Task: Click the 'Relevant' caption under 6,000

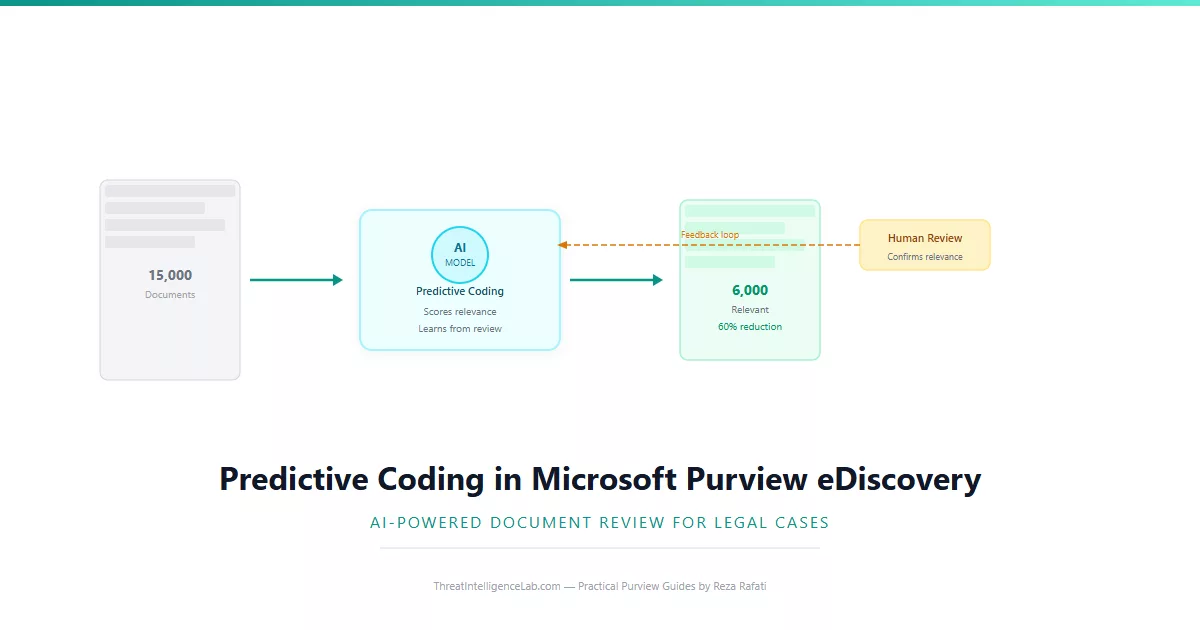Action: 750,310
